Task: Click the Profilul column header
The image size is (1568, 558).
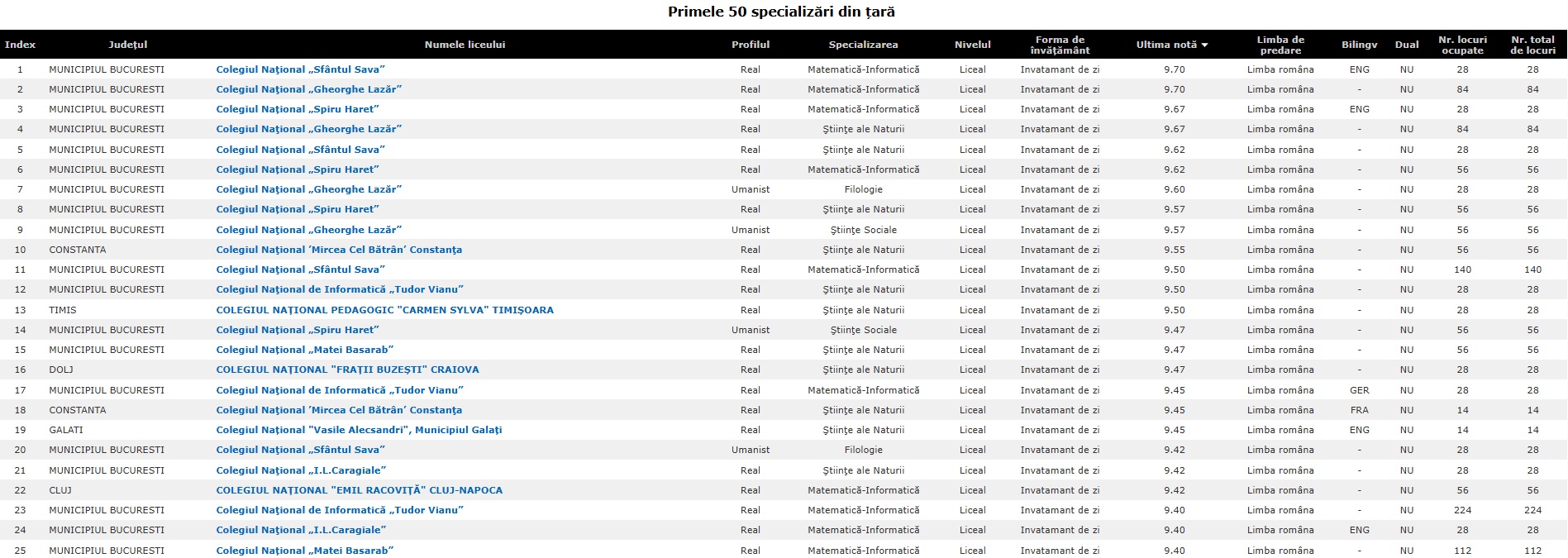Action: click(751, 45)
